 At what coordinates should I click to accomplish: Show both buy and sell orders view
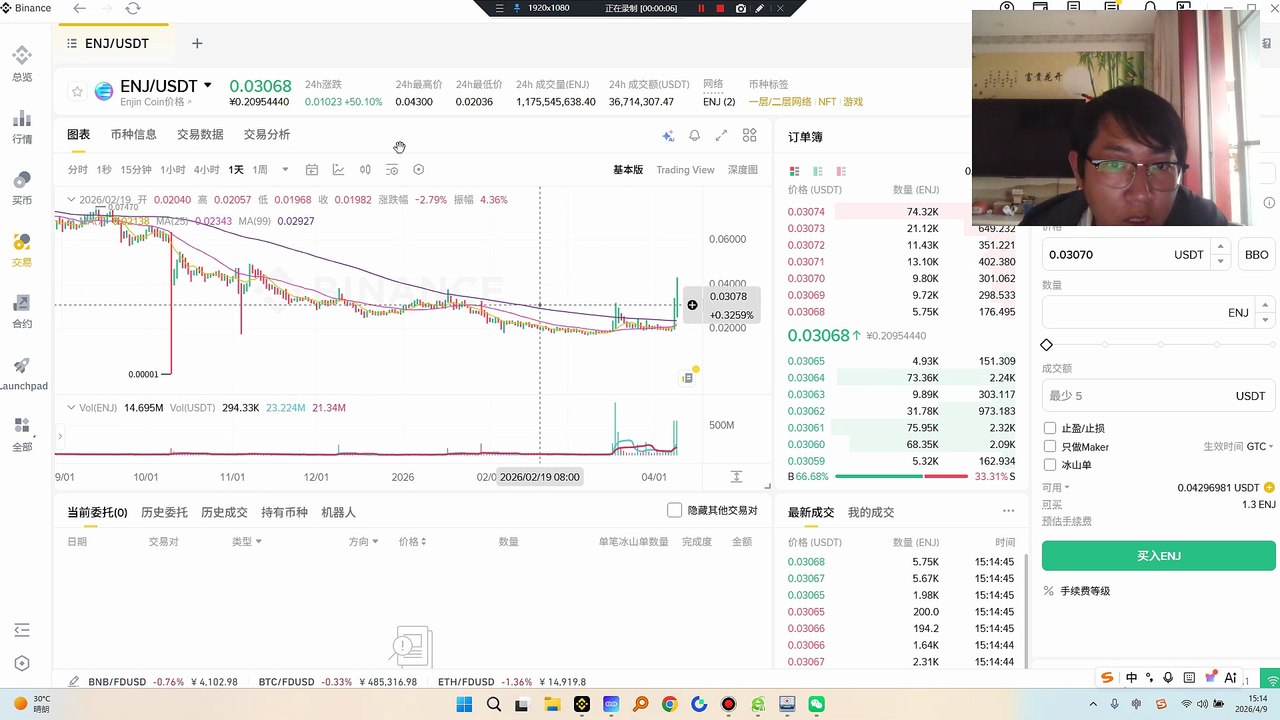(795, 171)
